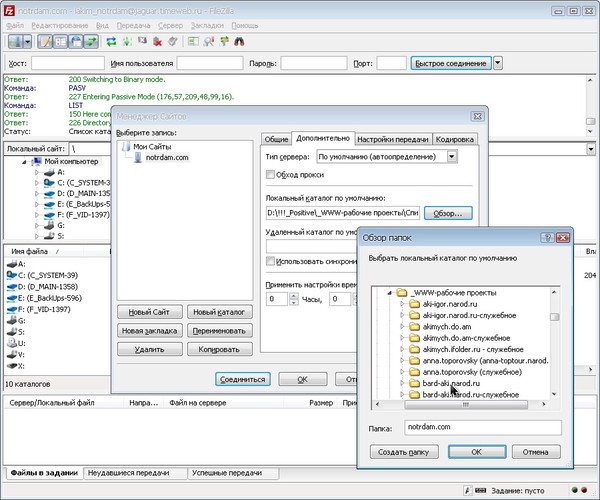Click the Переименовать button

click(x=220, y=331)
